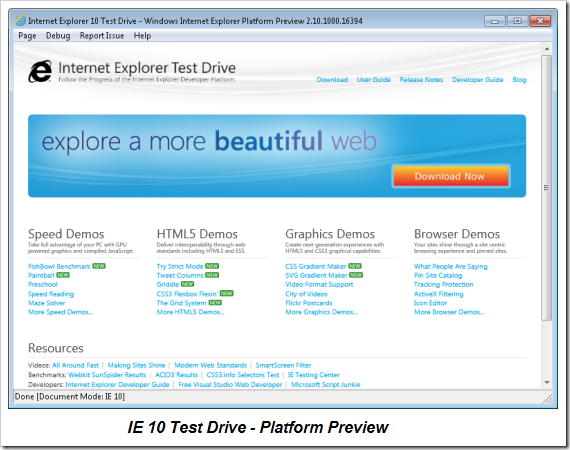Open the Modern Web Standards video
The image size is (570, 450).
click(x=210, y=365)
